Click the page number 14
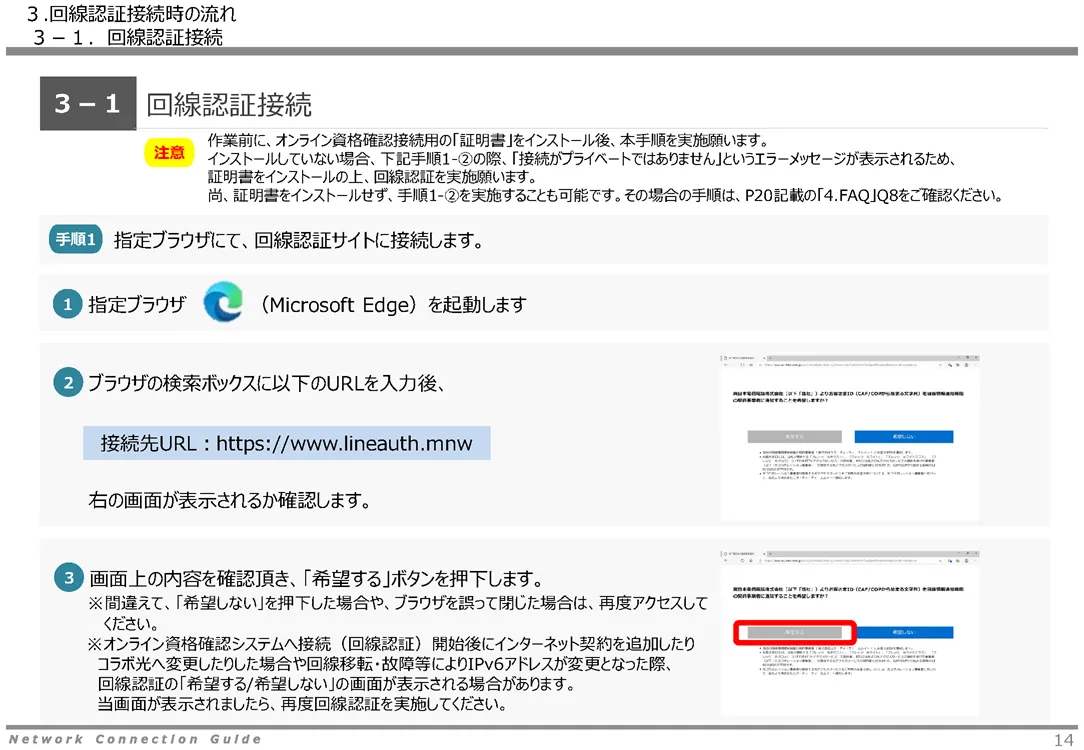The image size is (1084, 750). click(x=1062, y=739)
